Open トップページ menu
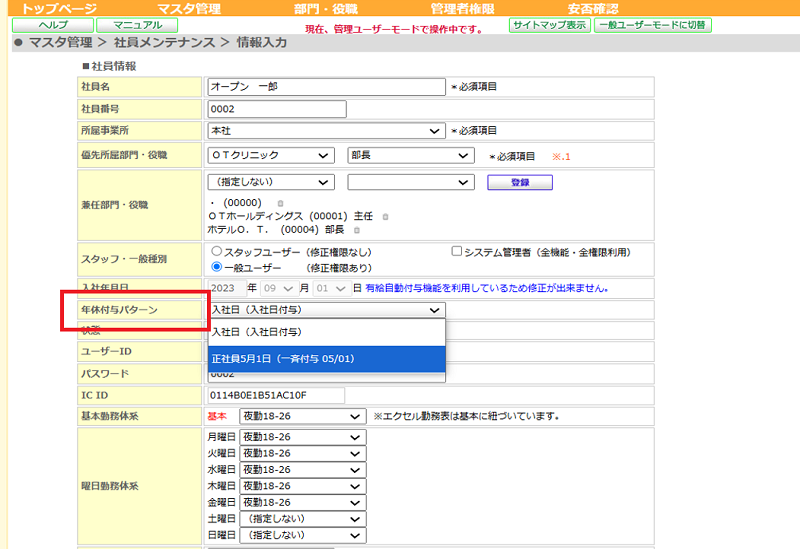This screenshot has height=549, width=800. pyautogui.click(x=59, y=9)
